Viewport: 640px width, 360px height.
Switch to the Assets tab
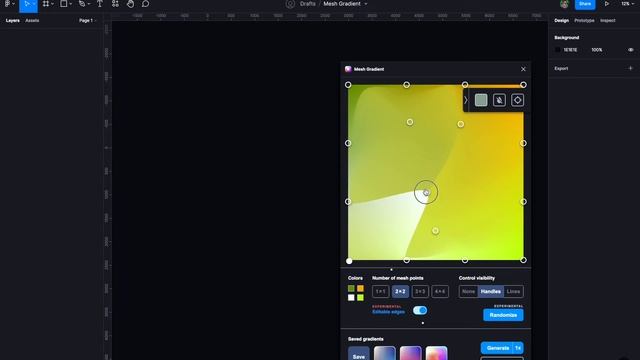click(32, 20)
